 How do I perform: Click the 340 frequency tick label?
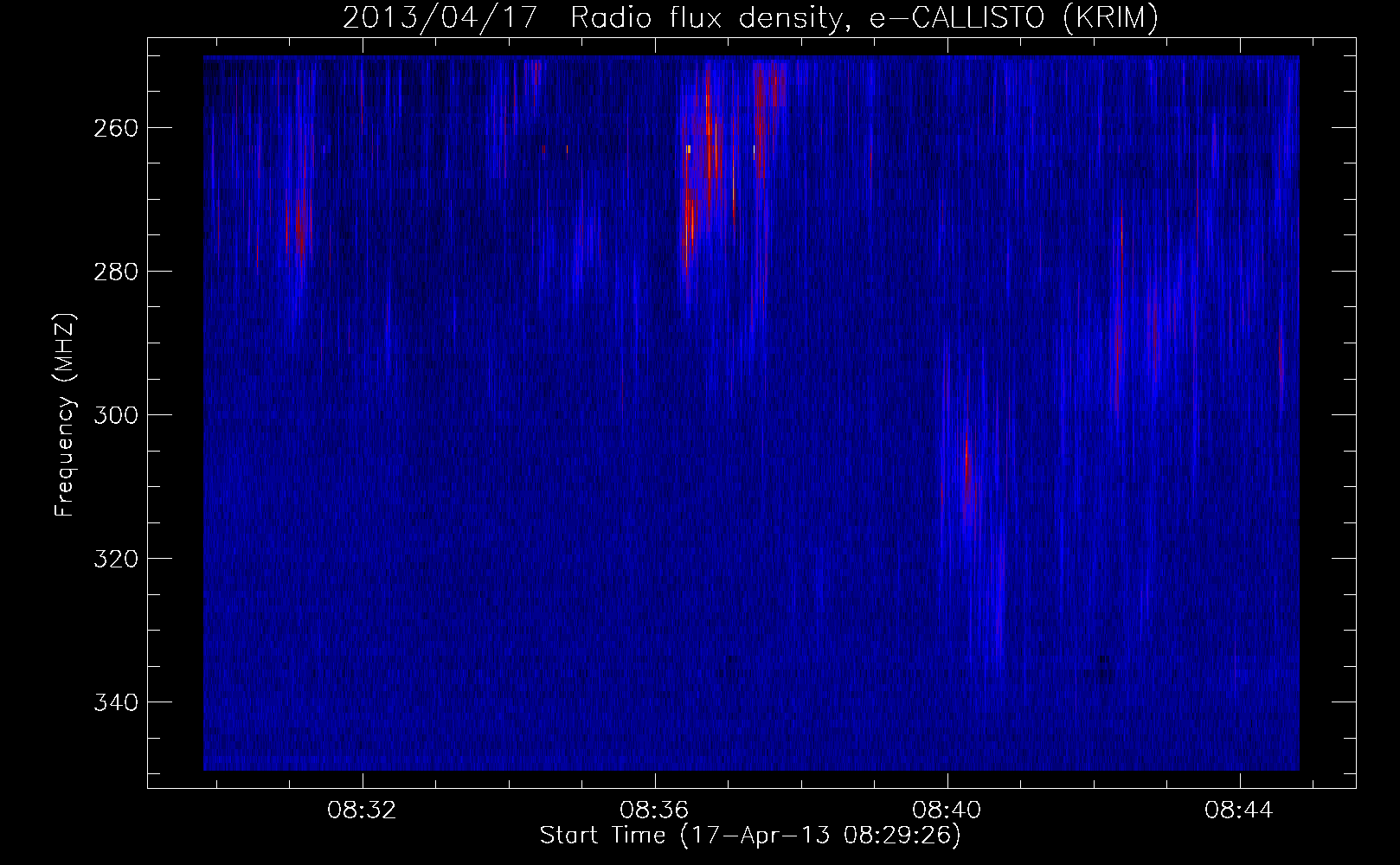114,702
